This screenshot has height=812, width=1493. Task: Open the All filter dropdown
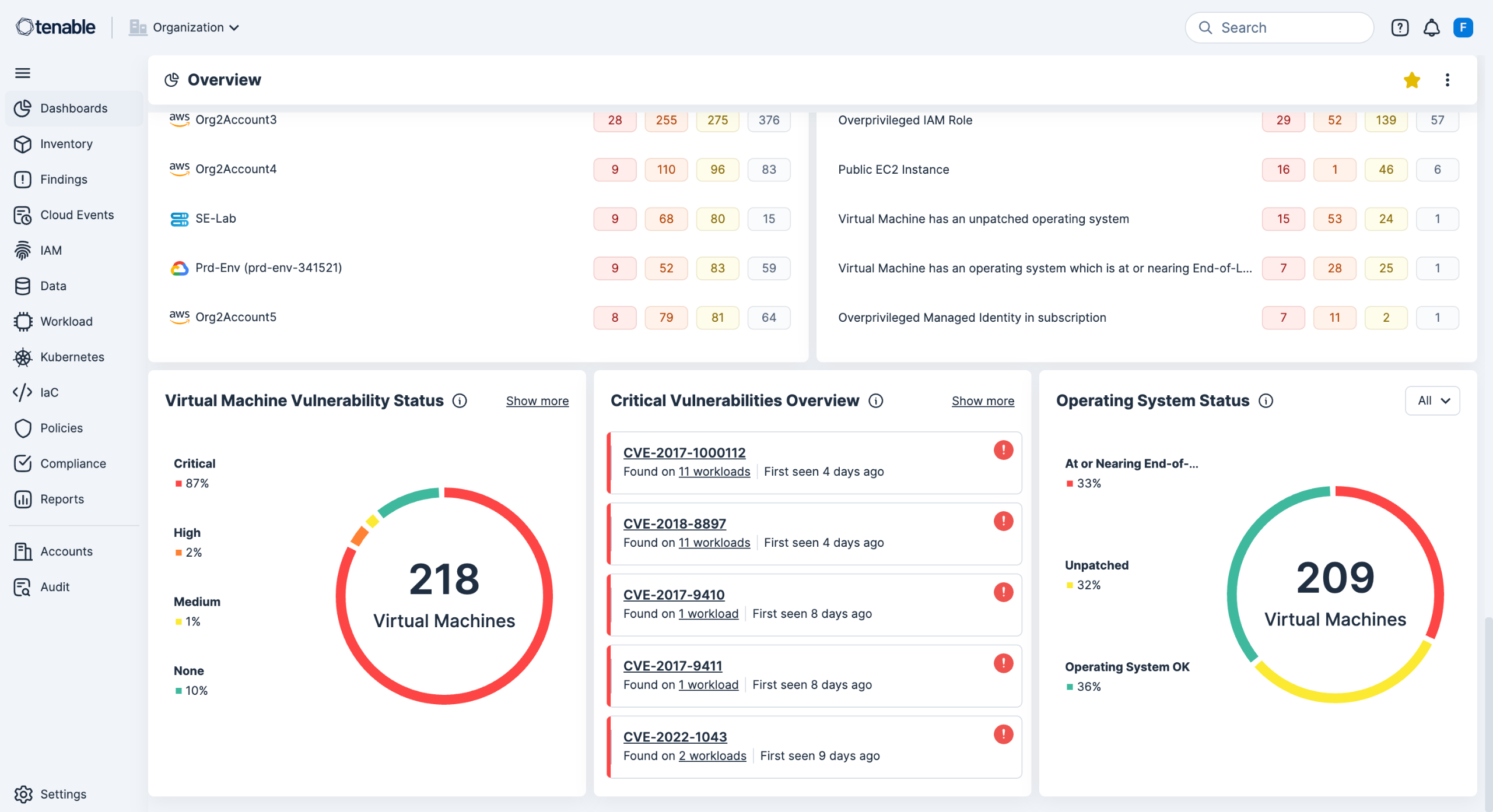tap(1432, 400)
